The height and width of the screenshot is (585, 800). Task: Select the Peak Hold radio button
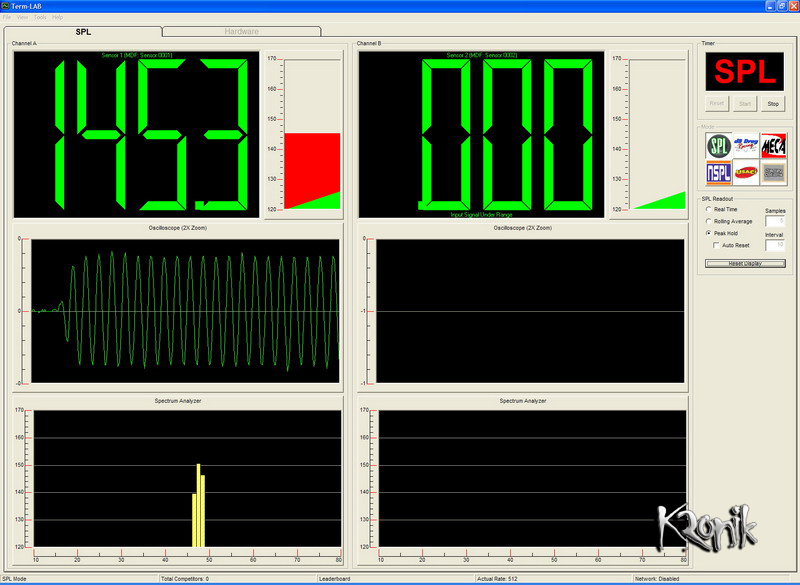(x=709, y=233)
